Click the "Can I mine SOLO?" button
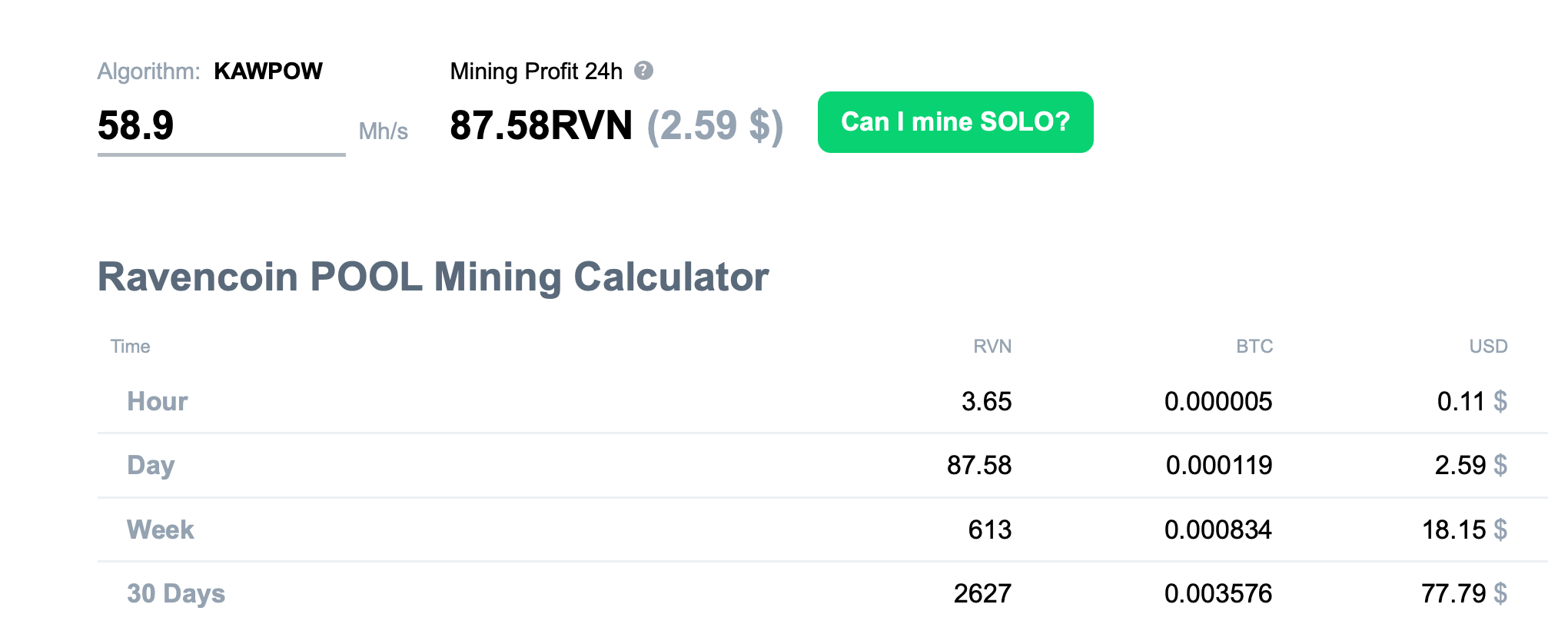 click(x=955, y=122)
